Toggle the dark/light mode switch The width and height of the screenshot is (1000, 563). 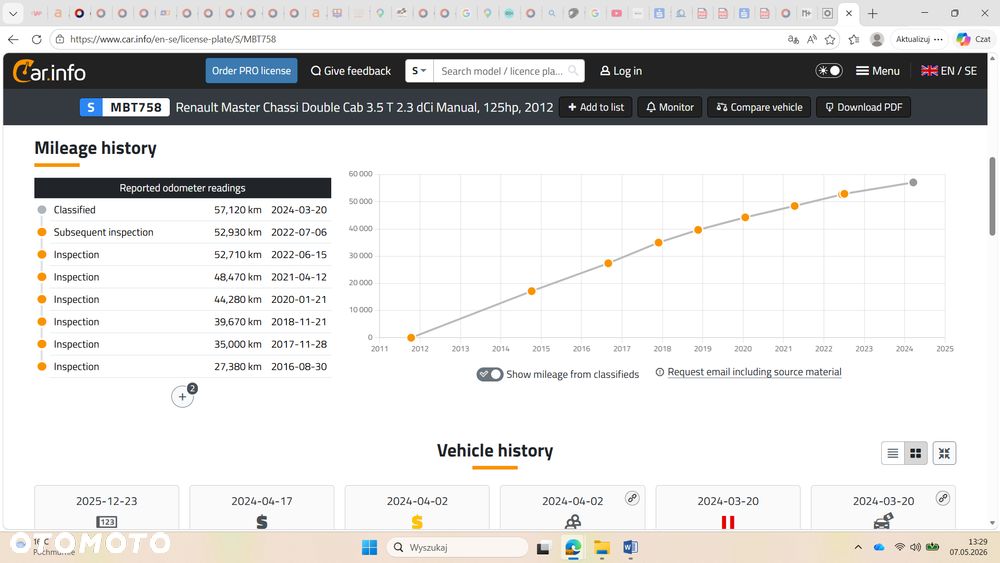[x=828, y=71]
